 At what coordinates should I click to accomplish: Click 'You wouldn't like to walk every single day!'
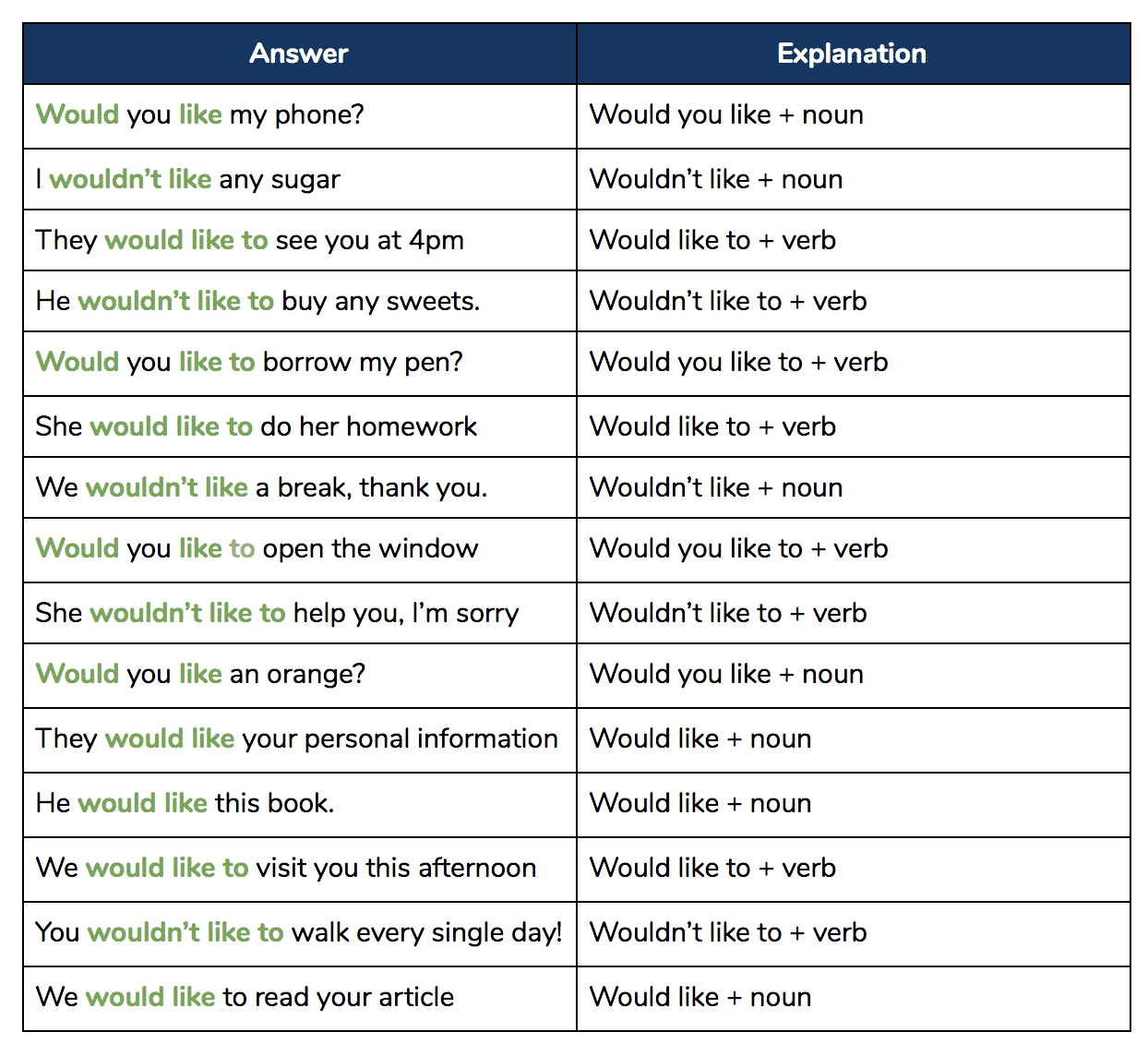coord(299,933)
